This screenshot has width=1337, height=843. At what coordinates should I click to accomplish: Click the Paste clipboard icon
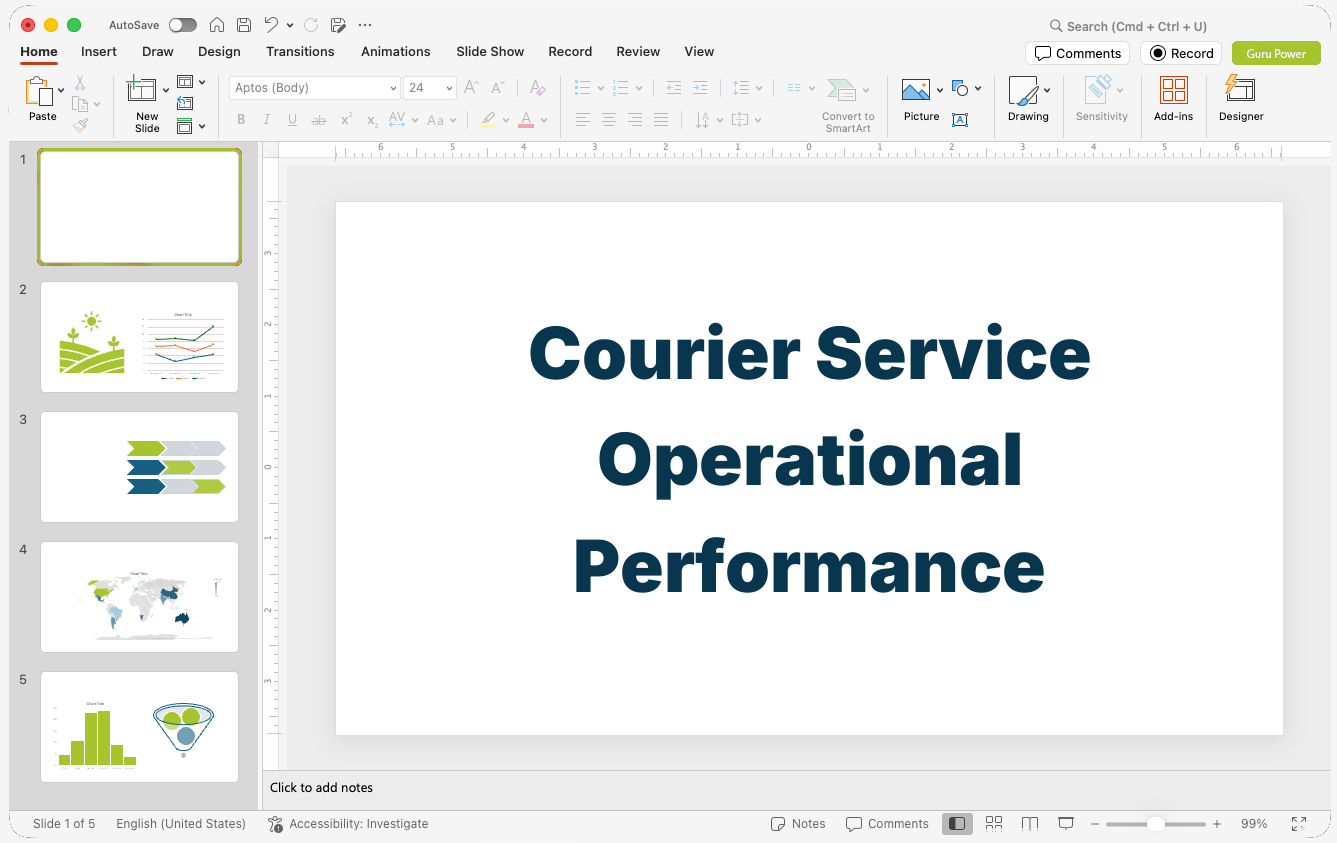pos(39,92)
